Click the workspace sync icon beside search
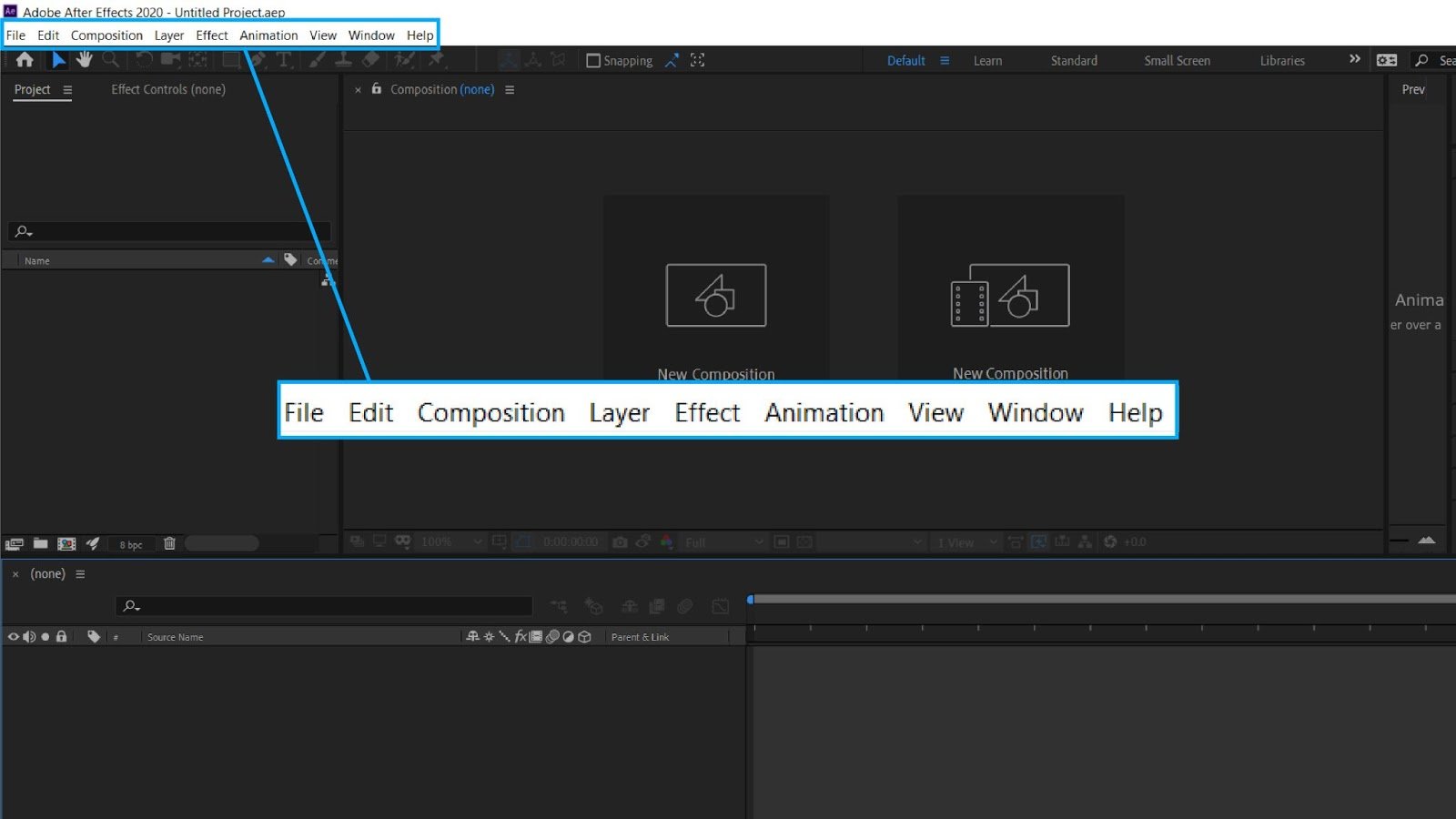Image resolution: width=1456 pixels, height=819 pixels. coord(1387,60)
